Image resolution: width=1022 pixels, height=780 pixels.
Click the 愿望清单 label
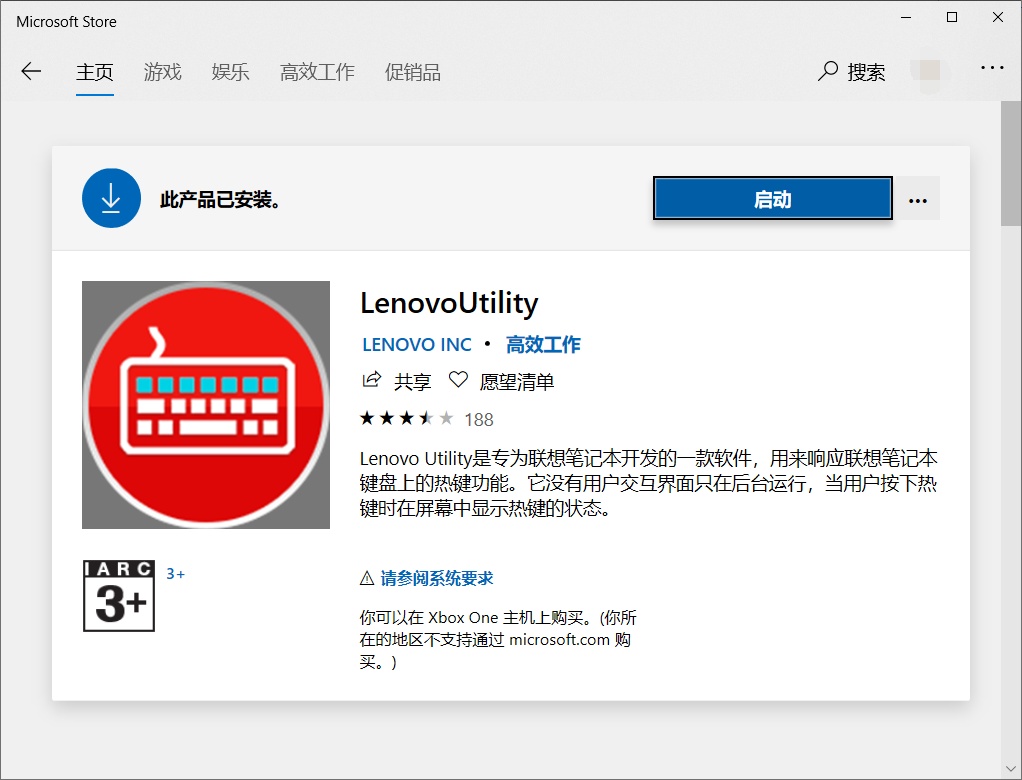tap(517, 381)
